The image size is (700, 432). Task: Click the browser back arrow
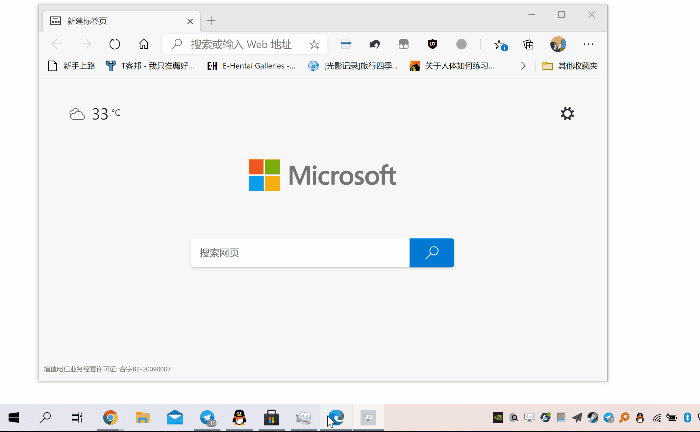pyautogui.click(x=57, y=44)
